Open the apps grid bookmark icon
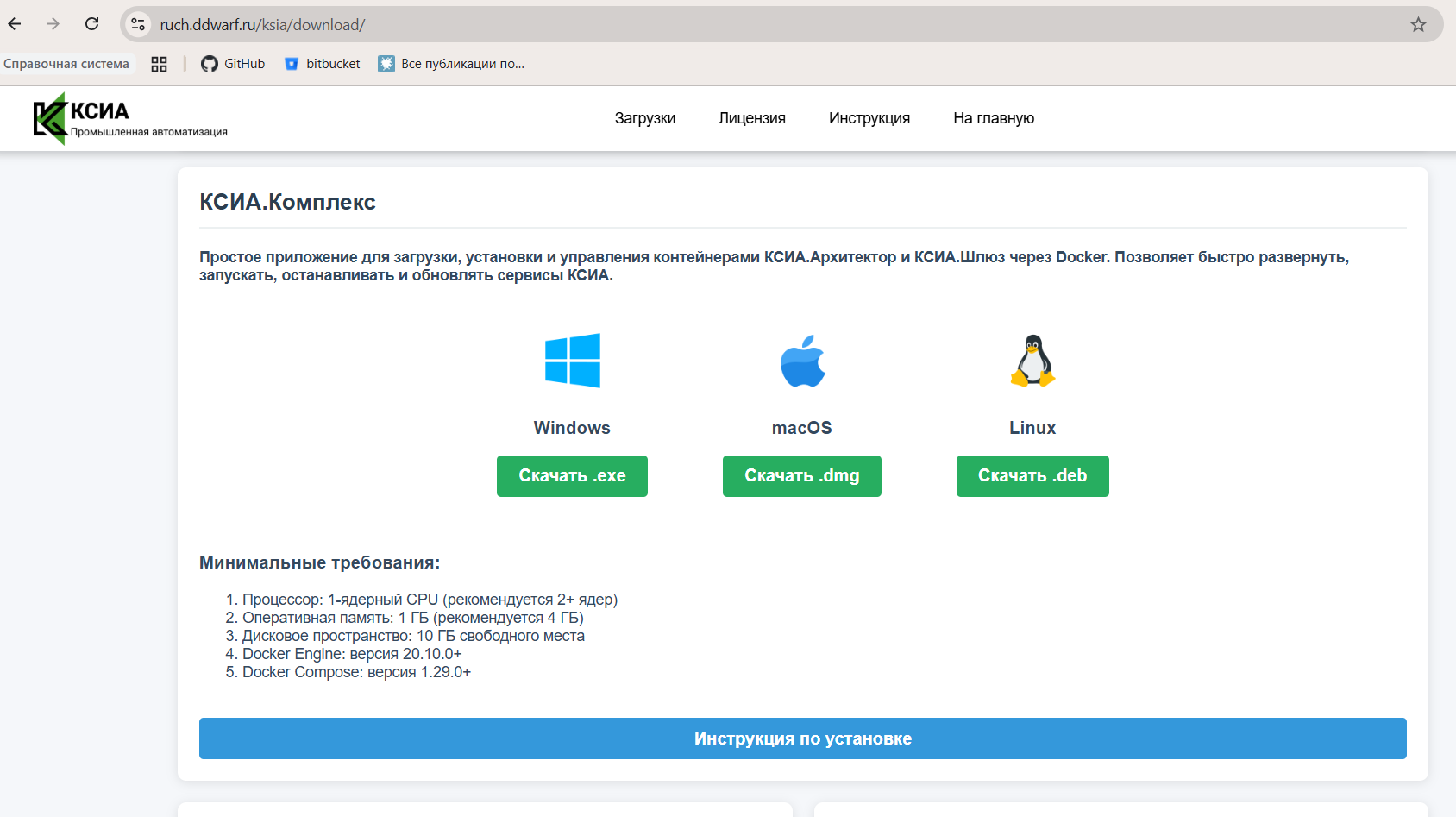 click(x=159, y=64)
